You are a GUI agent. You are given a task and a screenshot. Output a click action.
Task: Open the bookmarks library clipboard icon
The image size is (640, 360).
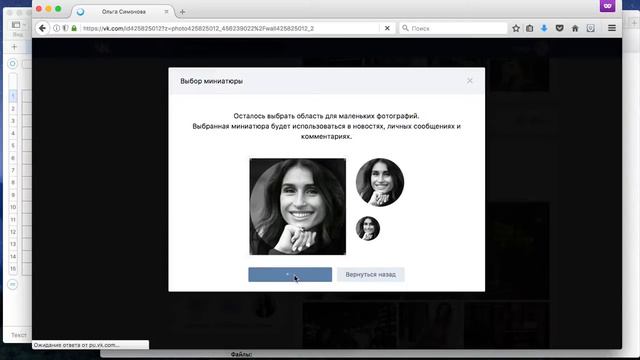click(529, 28)
